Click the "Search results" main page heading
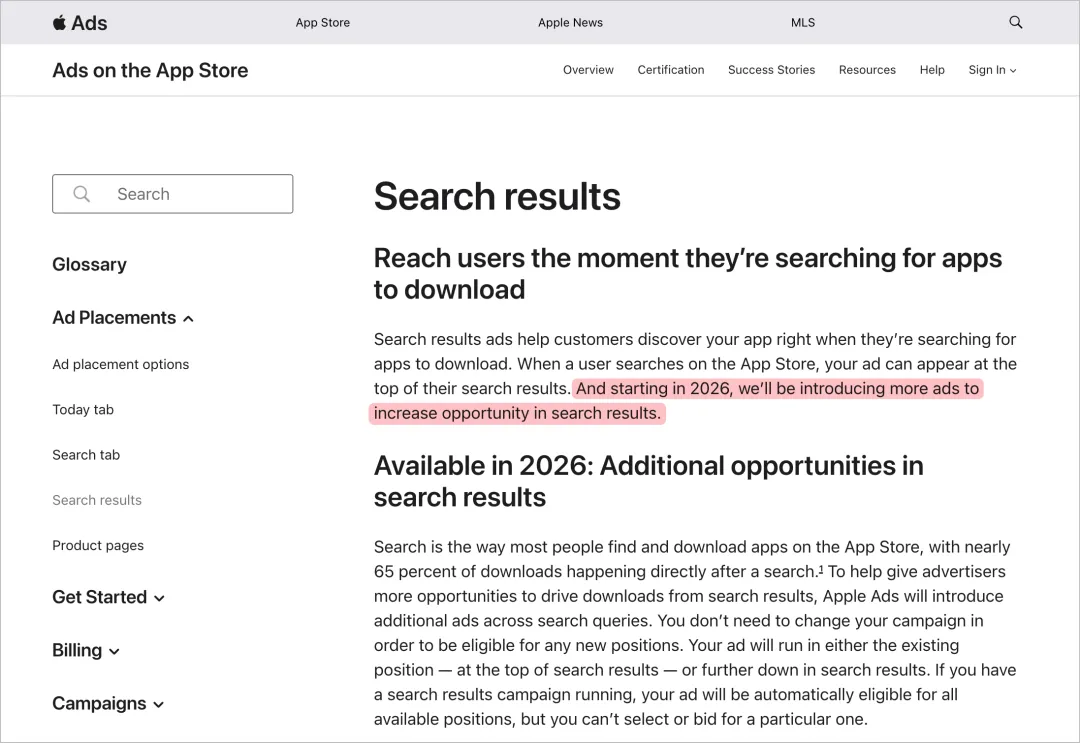This screenshot has width=1080, height=743. click(497, 197)
